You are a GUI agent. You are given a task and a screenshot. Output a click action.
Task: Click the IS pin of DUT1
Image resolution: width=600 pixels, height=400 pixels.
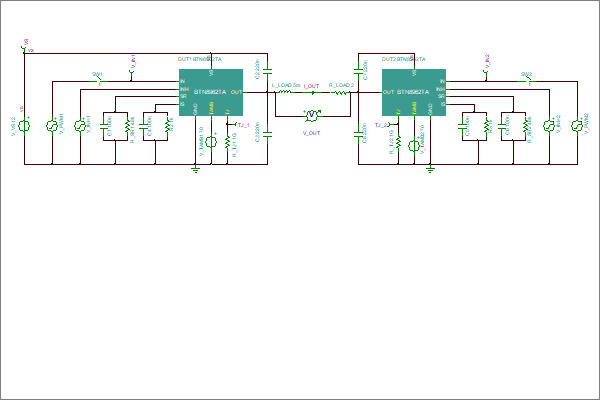(183, 104)
